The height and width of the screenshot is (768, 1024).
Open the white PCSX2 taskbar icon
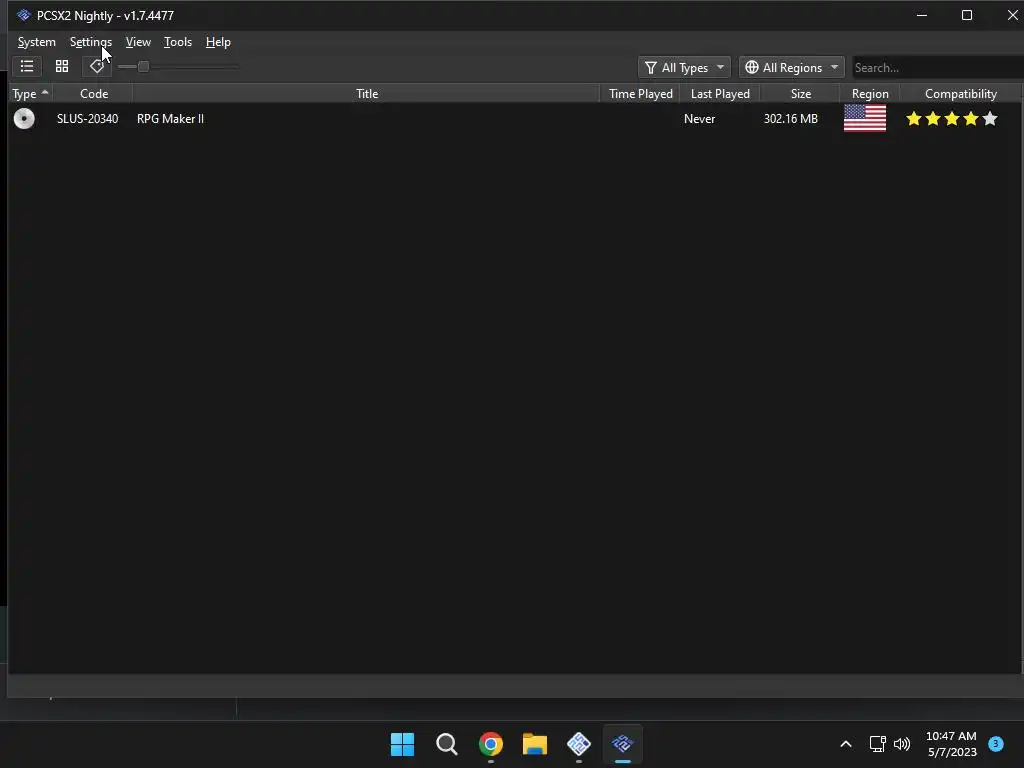(579, 744)
